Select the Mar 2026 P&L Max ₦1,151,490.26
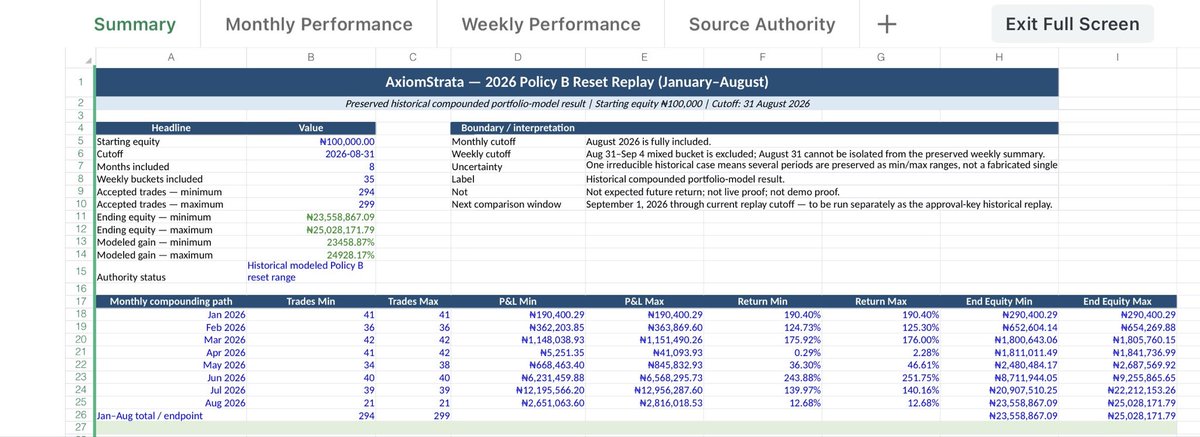This screenshot has height=437, width=1200. [643, 339]
